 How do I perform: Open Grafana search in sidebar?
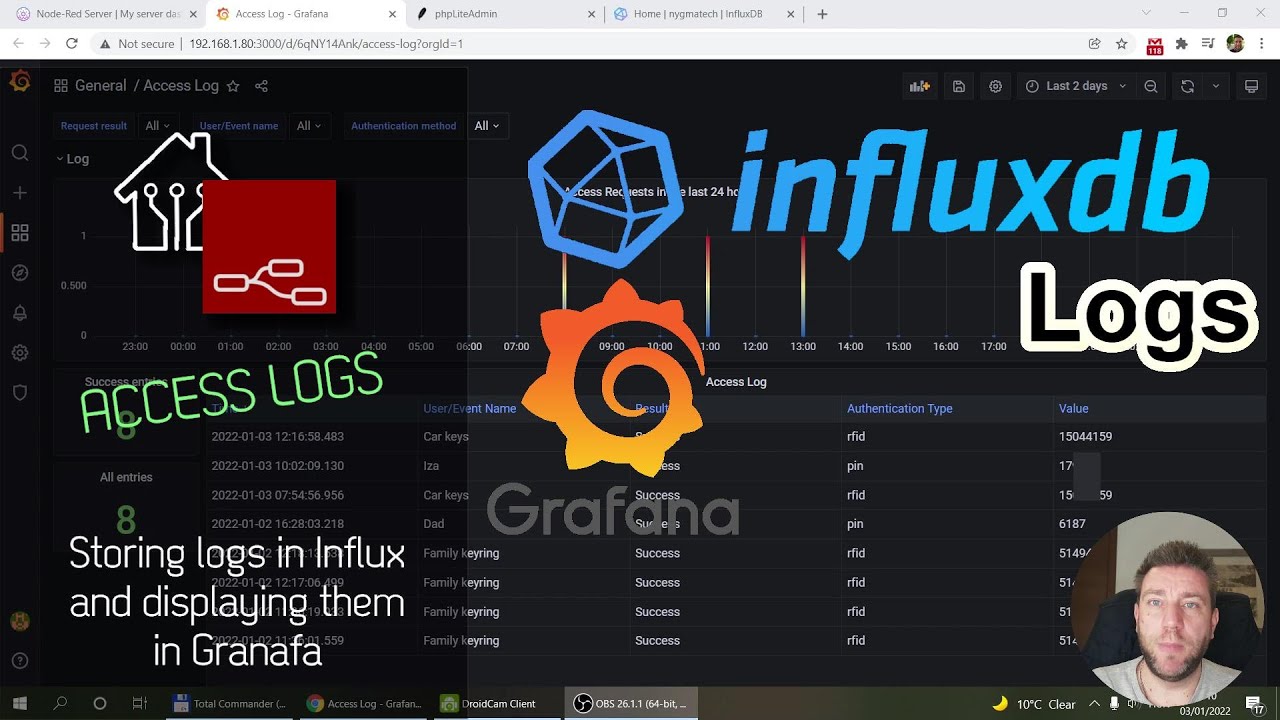click(x=20, y=153)
